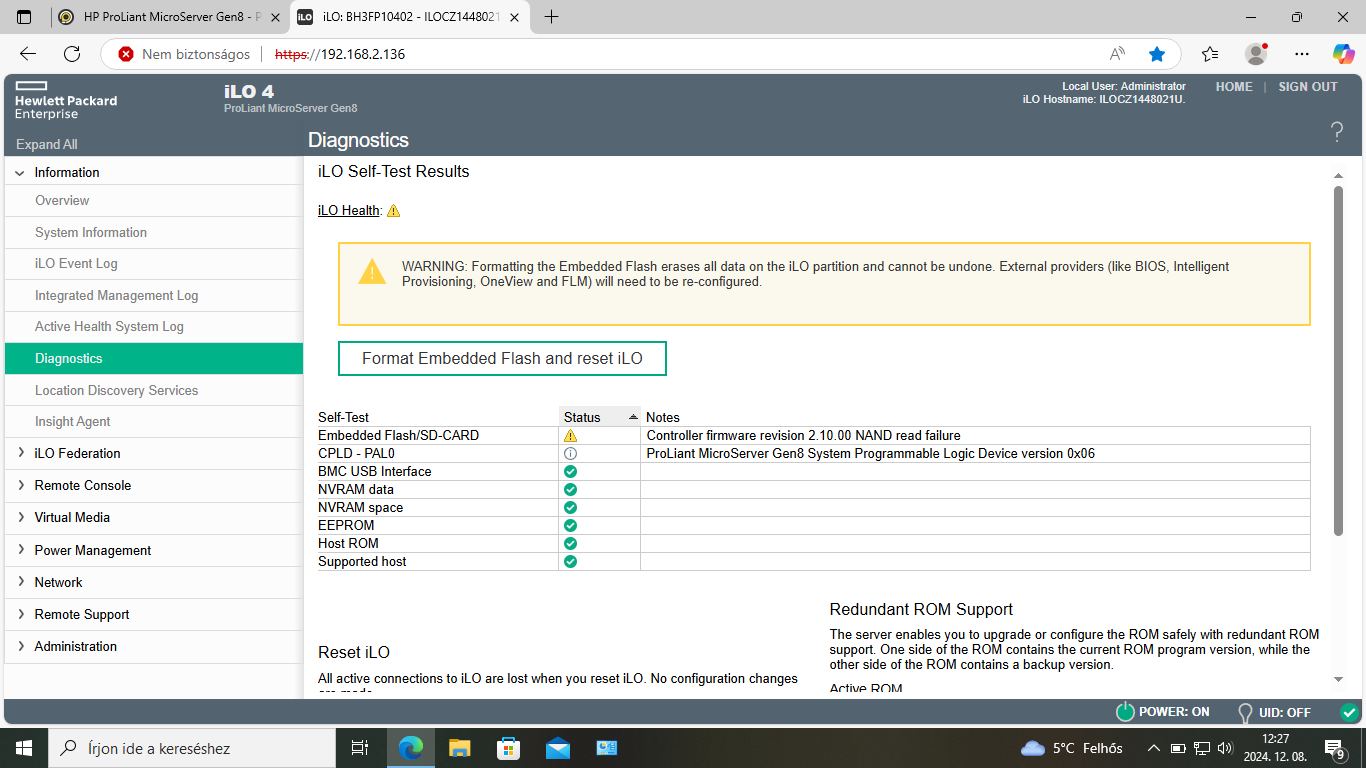Image resolution: width=1366 pixels, height=768 pixels.
Task: Click the scrollbar down arrow
Action: tap(1339, 680)
